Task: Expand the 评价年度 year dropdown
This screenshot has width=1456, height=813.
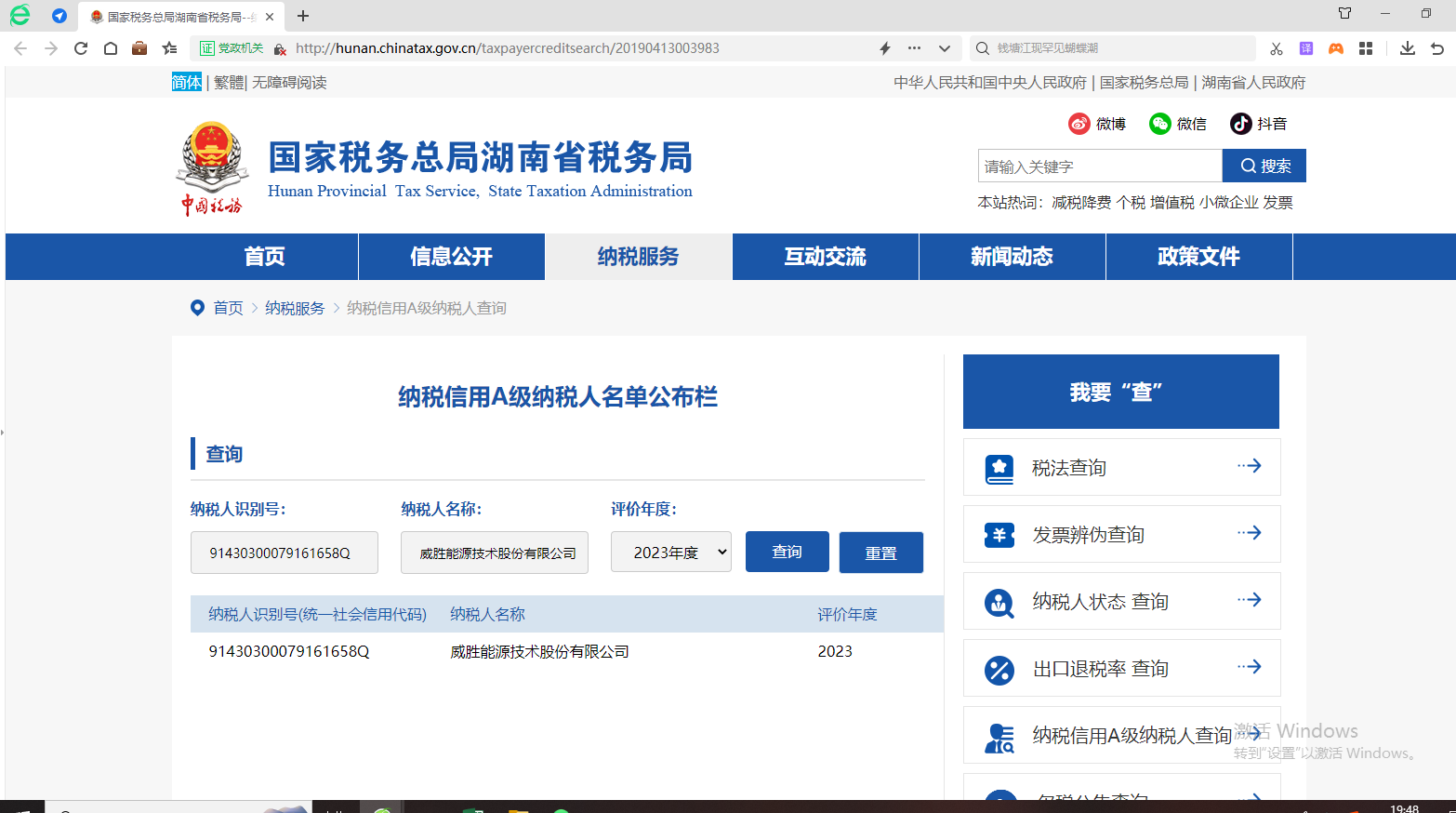Action: click(x=670, y=553)
